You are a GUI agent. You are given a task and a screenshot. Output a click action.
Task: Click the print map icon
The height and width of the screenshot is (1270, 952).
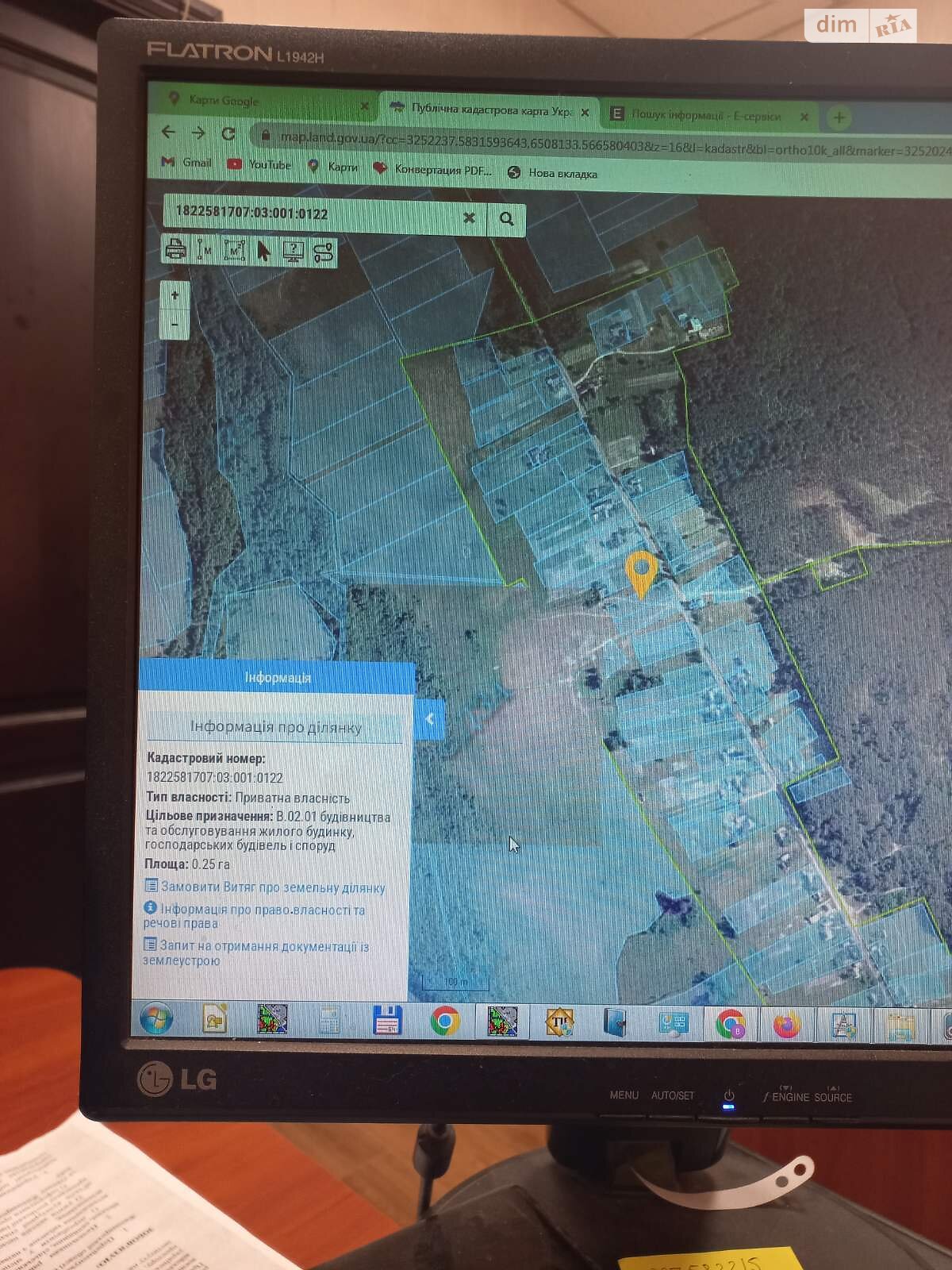coord(175,249)
